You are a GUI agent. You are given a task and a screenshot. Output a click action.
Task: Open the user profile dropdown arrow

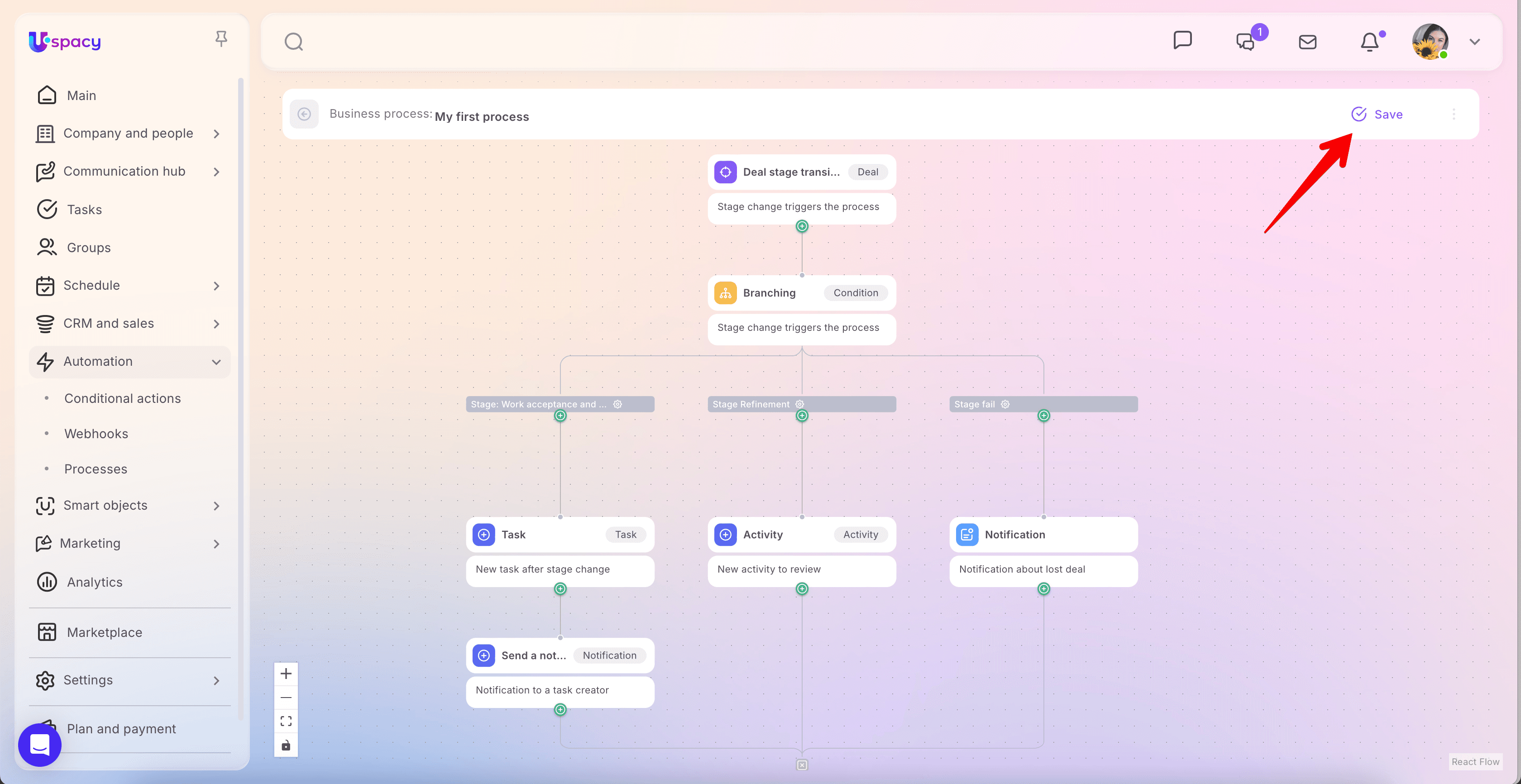1474,42
